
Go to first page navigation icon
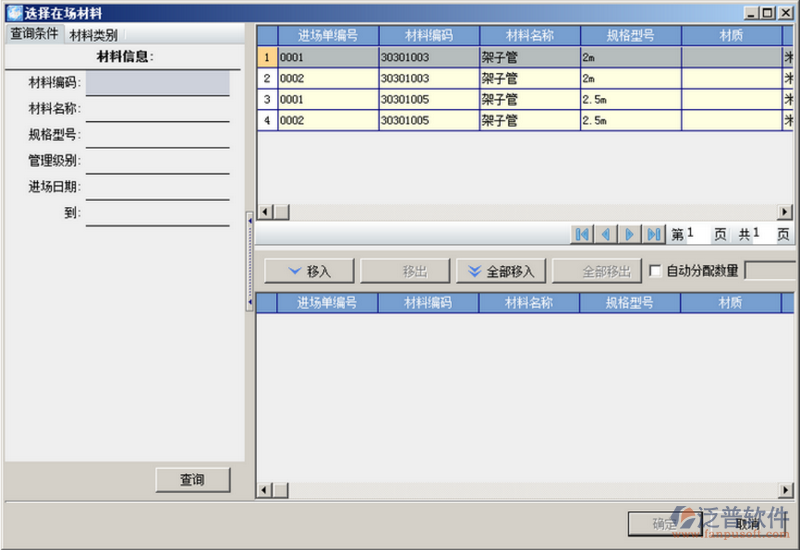click(x=581, y=234)
